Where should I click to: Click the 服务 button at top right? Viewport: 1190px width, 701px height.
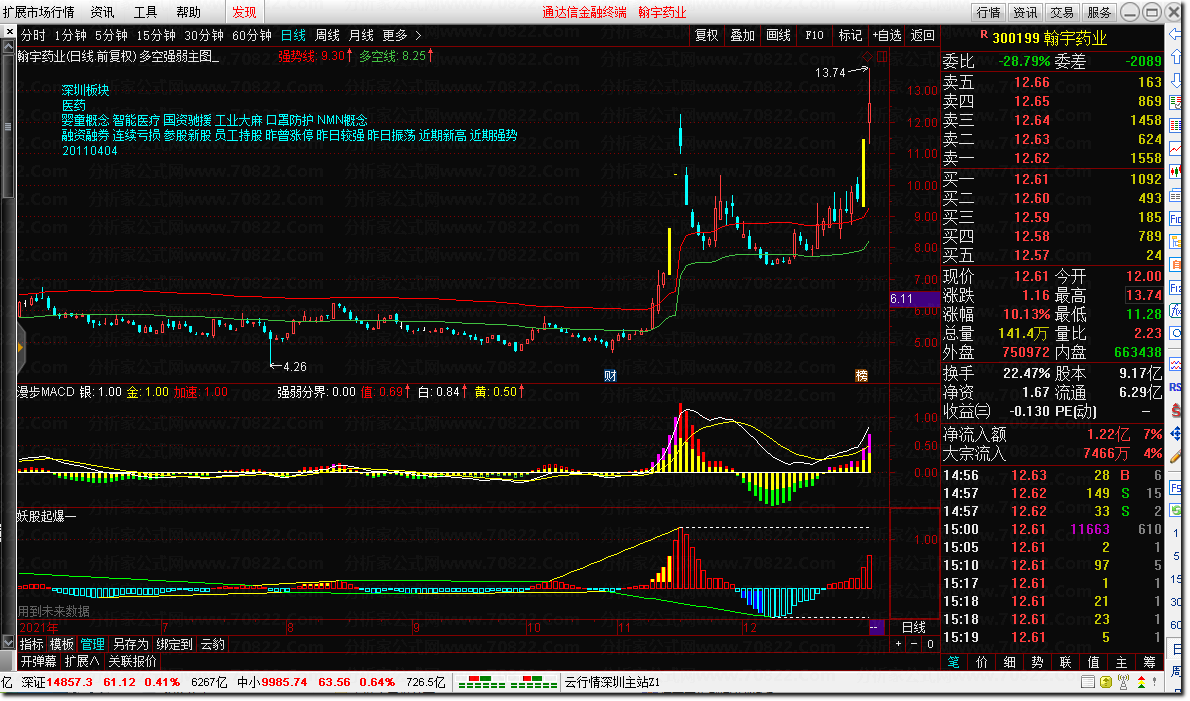click(1098, 12)
